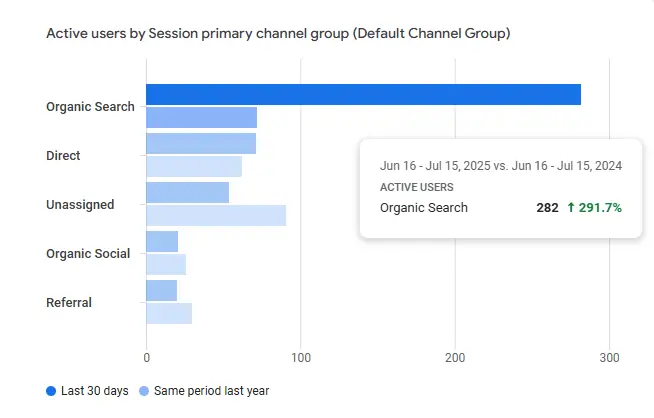
Task: Click the Organic Search row label
Action: [90, 107]
